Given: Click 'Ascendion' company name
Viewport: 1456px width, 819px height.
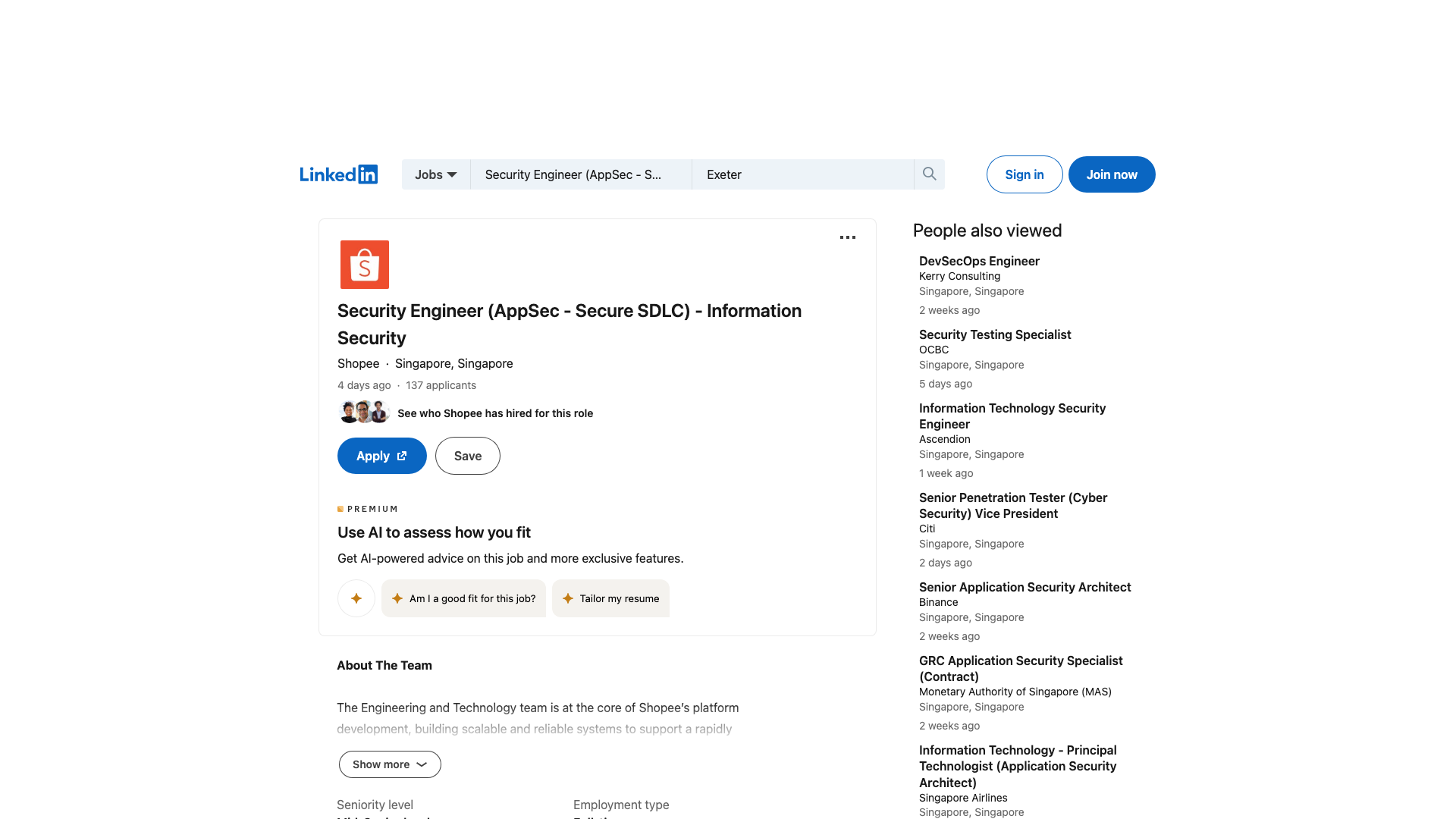Looking at the screenshot, I should point(944,439).
